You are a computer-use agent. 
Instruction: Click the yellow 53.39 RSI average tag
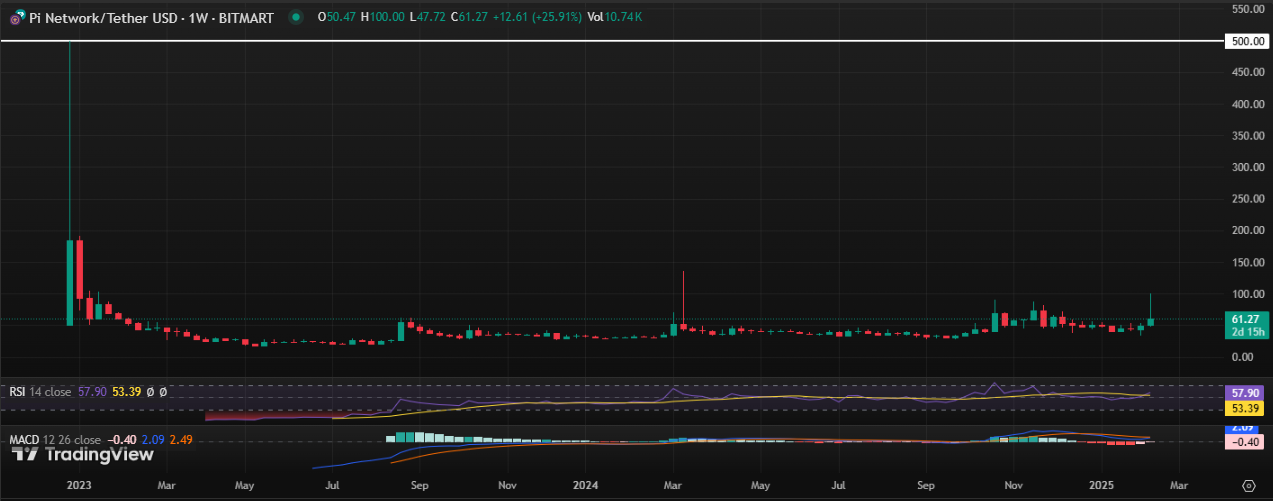(x=1243, y=409)
